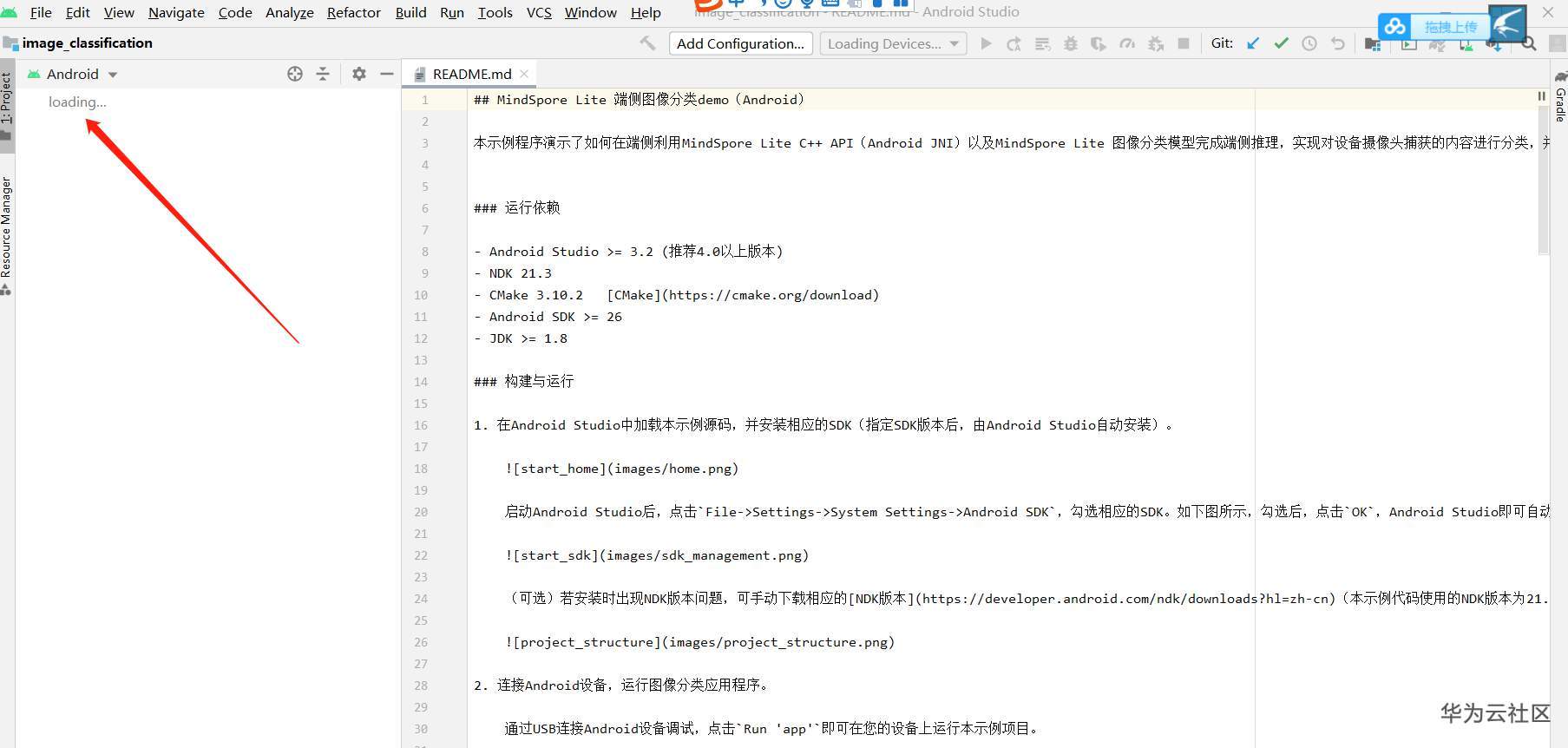Click the '- JDK >= 1.8' line
This screenshot has width=1568, height=748.
tap(521, 338)
